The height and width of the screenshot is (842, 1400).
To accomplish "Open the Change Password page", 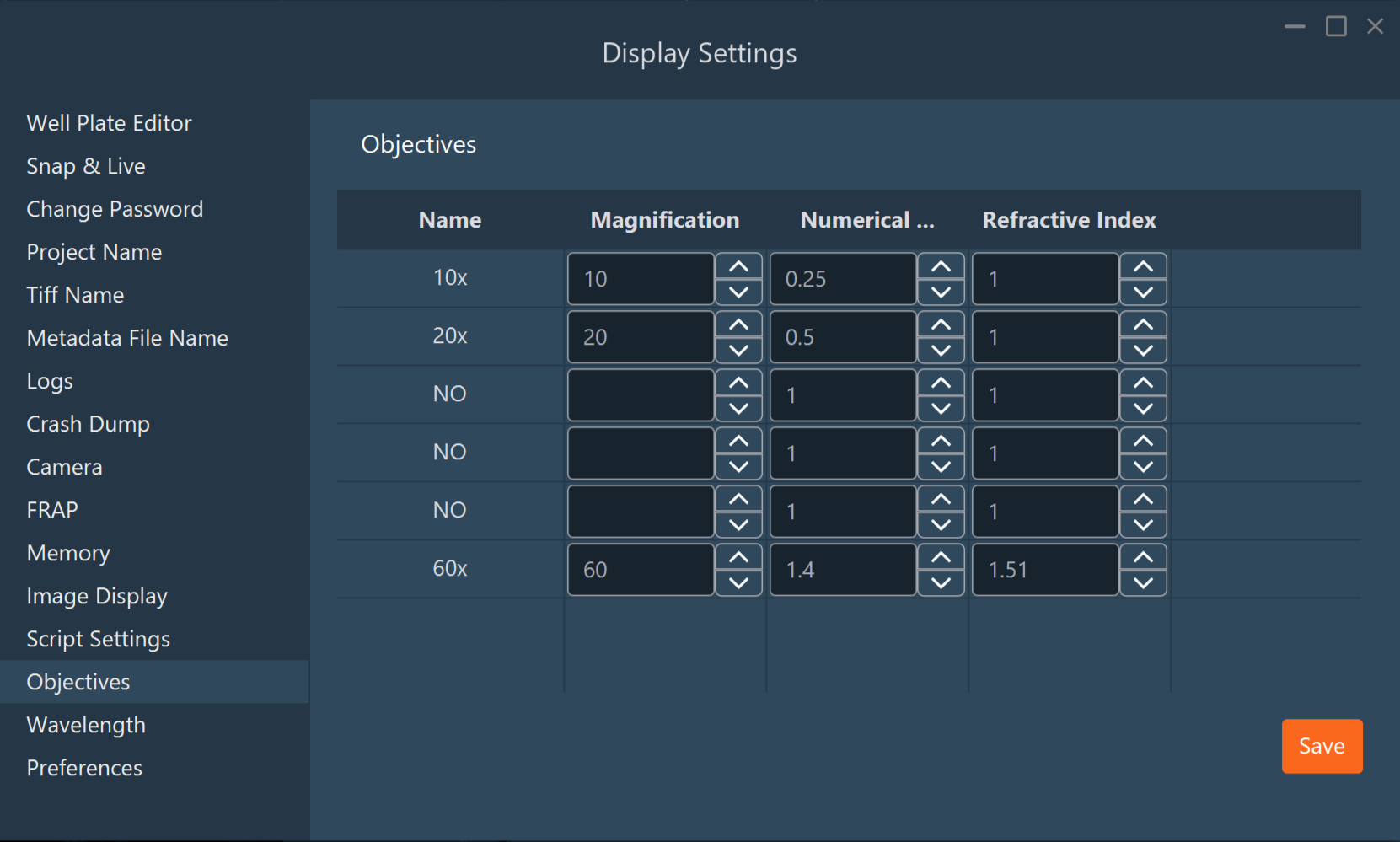I will click(115, 208).
